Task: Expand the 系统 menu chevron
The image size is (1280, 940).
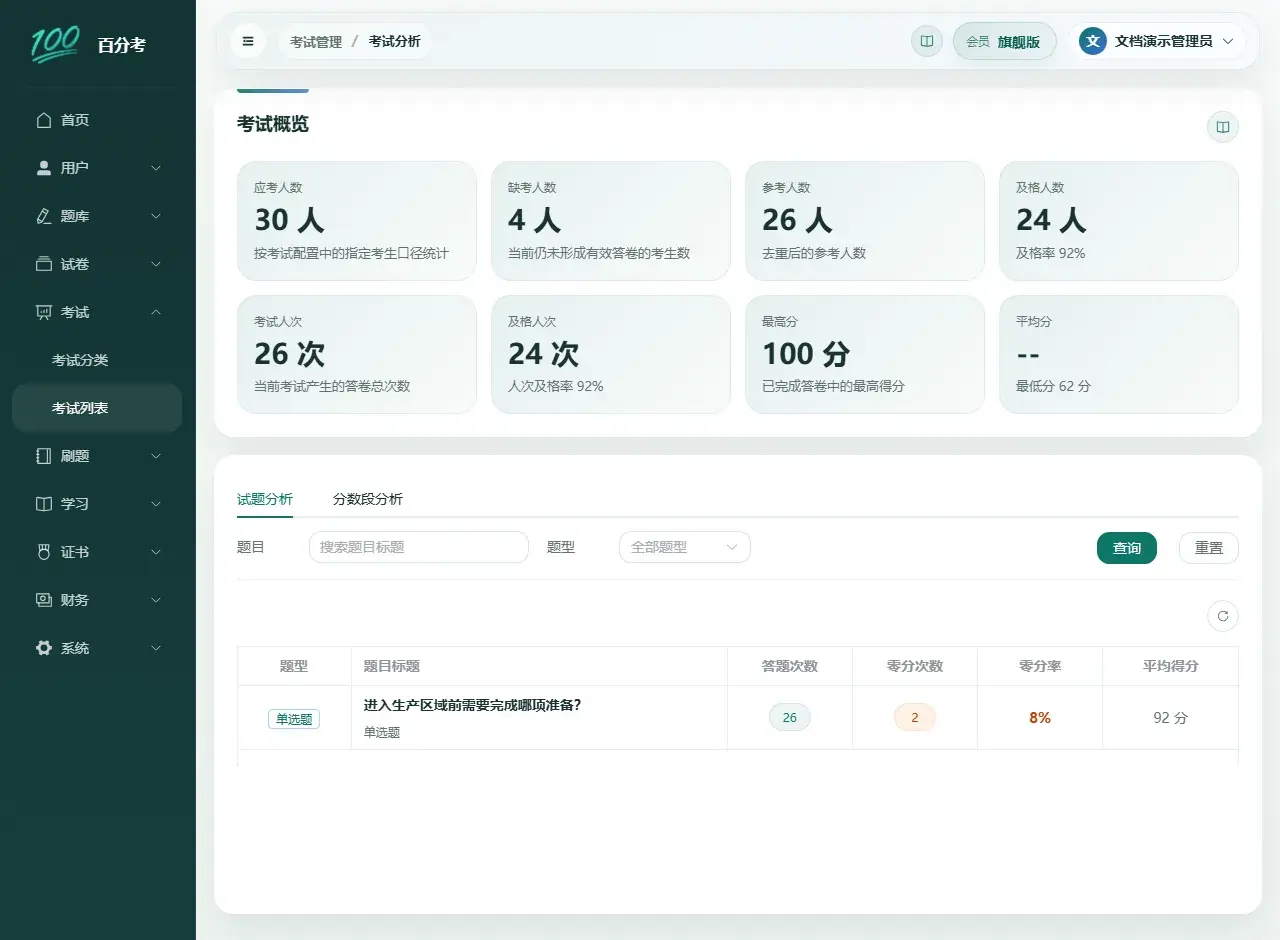Action: point(156,648)
